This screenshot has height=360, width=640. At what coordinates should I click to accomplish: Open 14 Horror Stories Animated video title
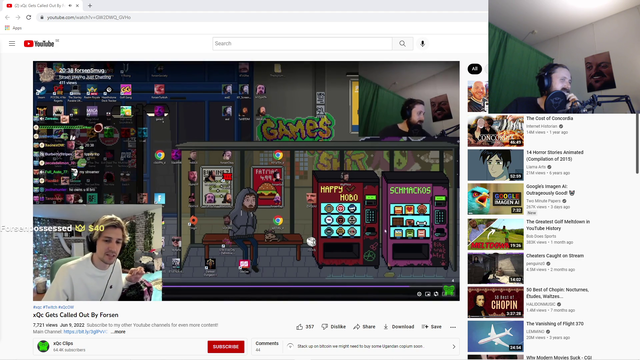555,156
